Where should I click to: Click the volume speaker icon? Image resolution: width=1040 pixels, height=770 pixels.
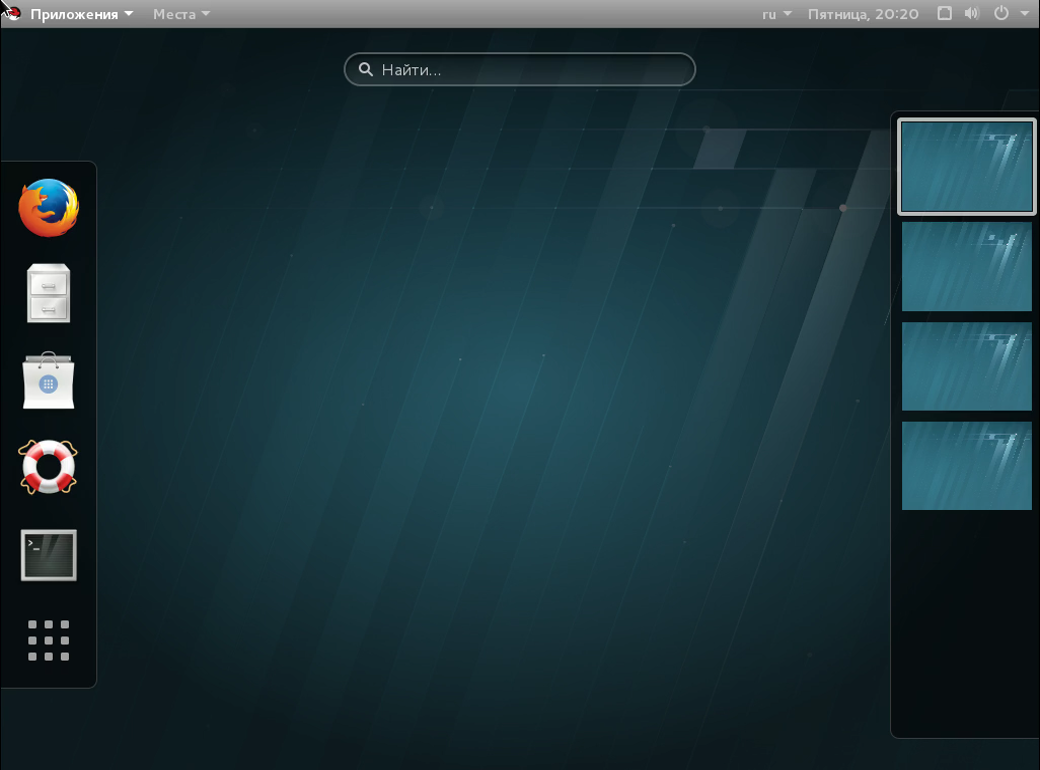click(972, 13)
